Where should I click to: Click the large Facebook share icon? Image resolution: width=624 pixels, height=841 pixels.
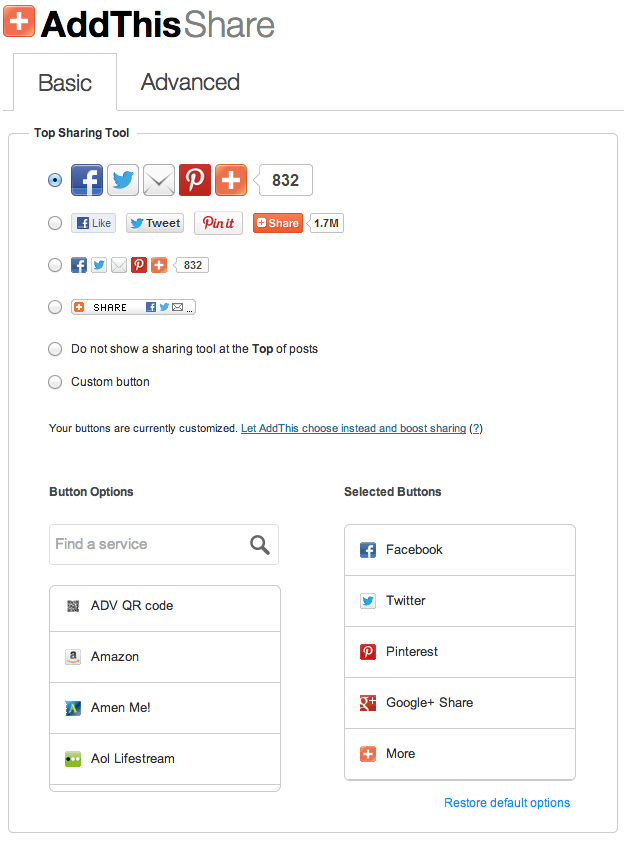click(87, 180)
